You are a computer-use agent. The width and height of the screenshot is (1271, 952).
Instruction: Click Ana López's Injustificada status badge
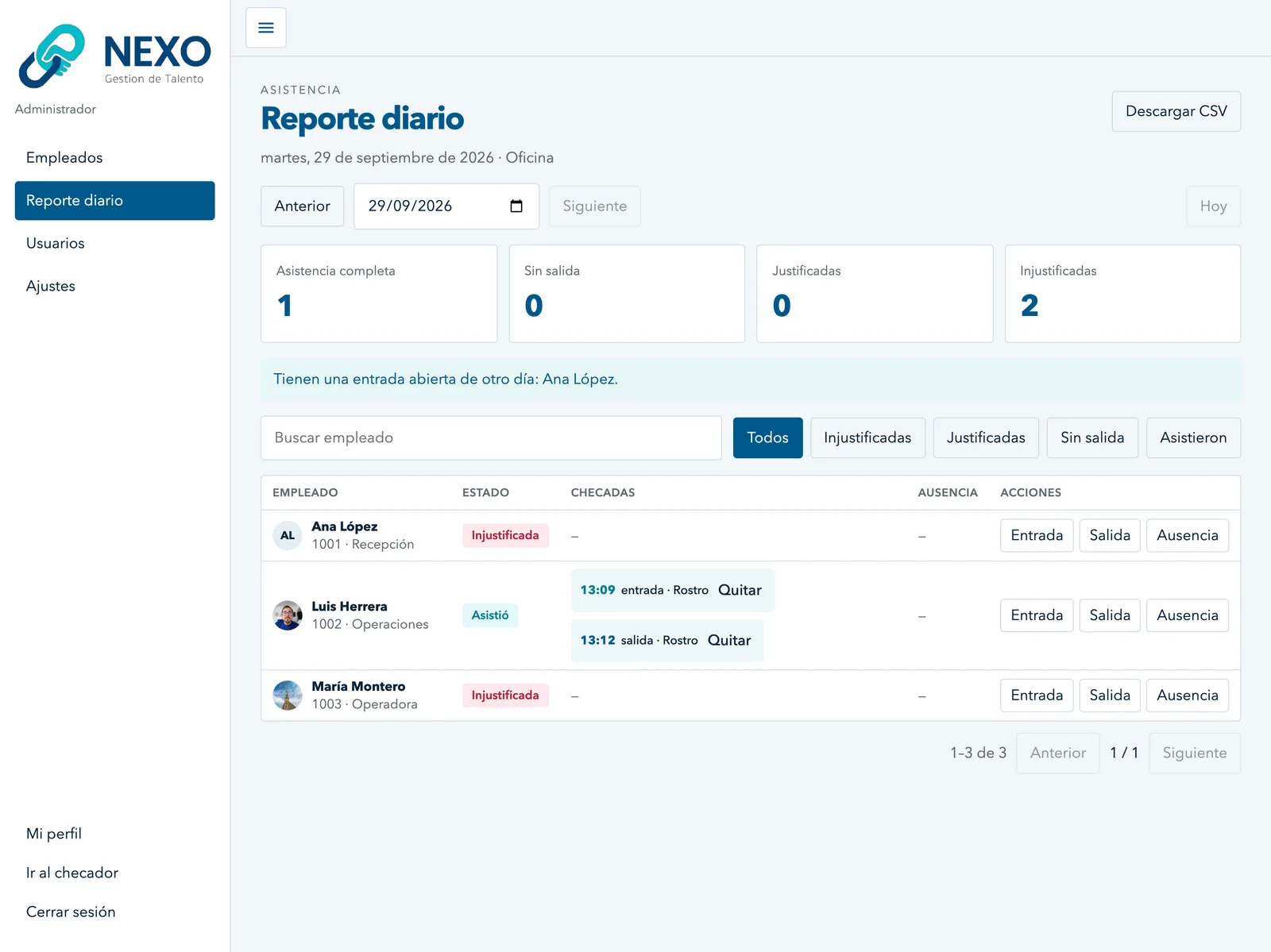[505, 535]
